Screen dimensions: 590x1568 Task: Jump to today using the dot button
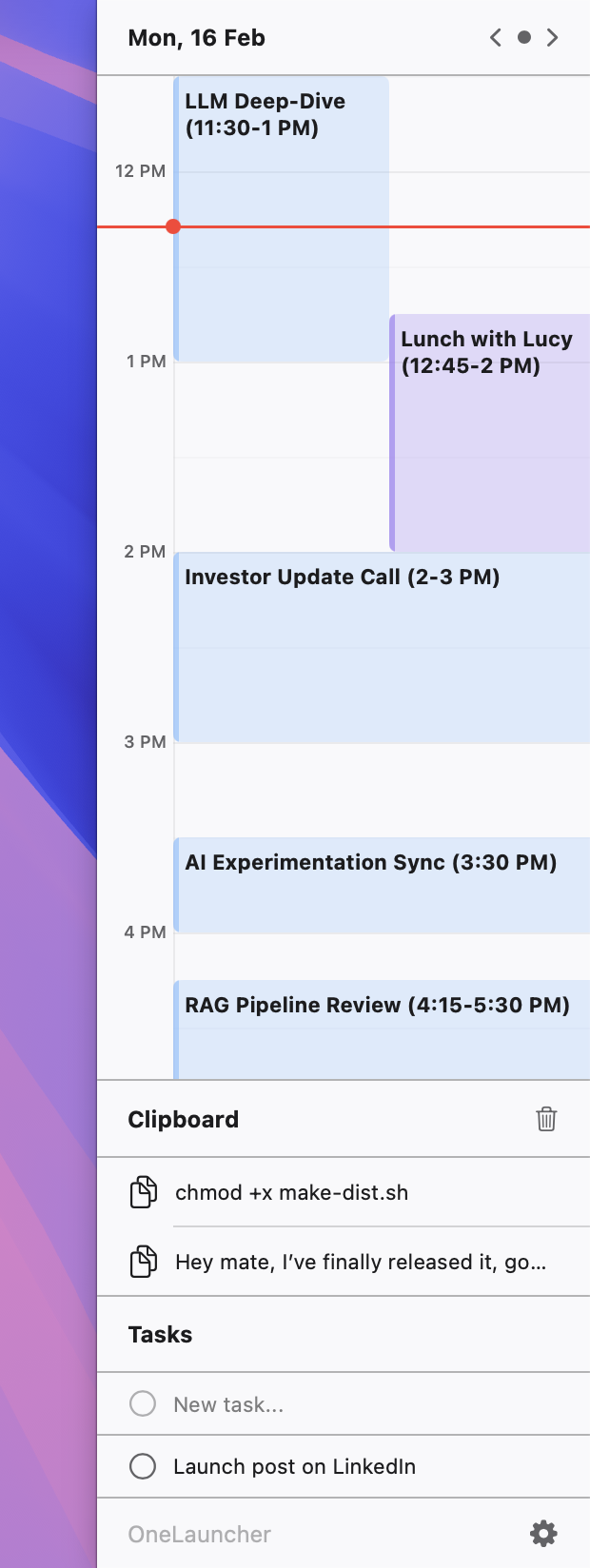pos(523,38)
